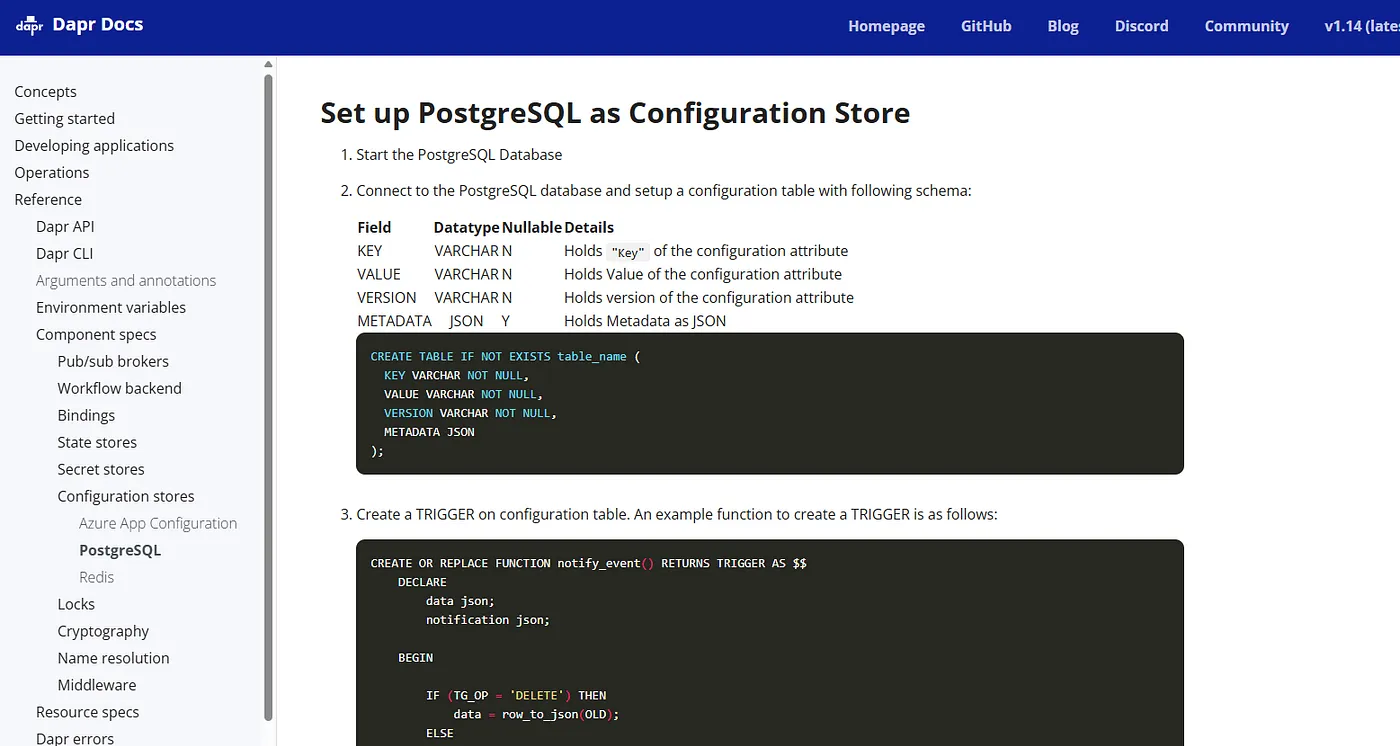Open Arguments and annotations page

(126, 280)
